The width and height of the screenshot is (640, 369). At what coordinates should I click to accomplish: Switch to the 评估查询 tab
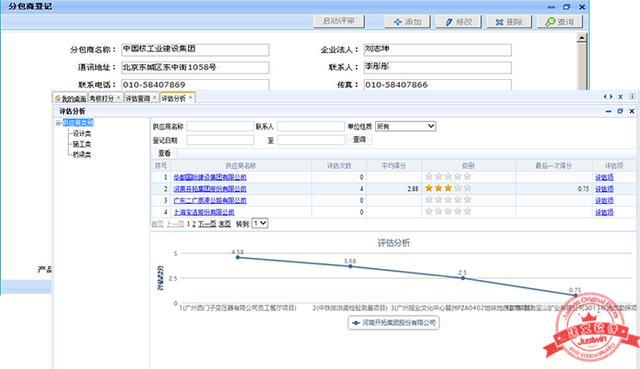tap(138, 98)
